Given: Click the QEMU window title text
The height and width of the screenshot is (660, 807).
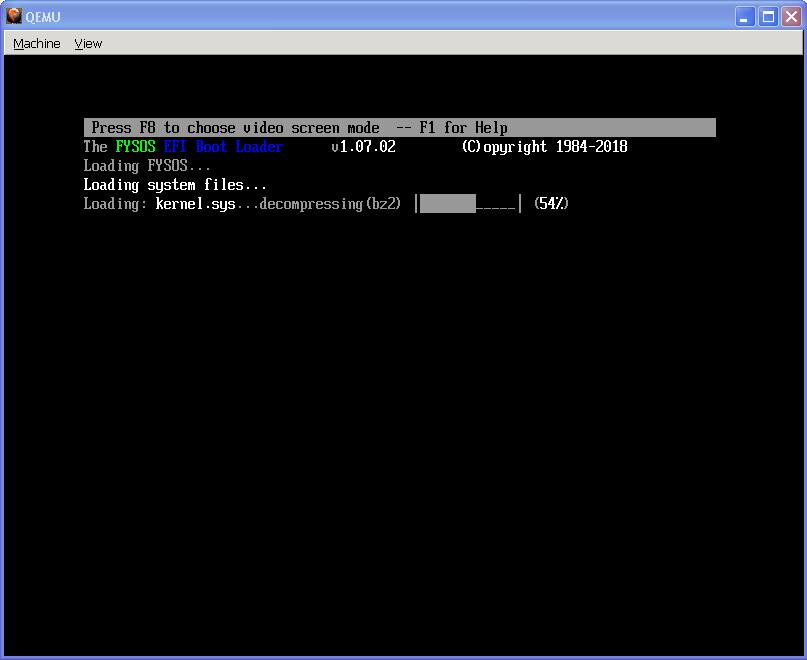Looking at the screenshot, I should (x=43, y=17).
